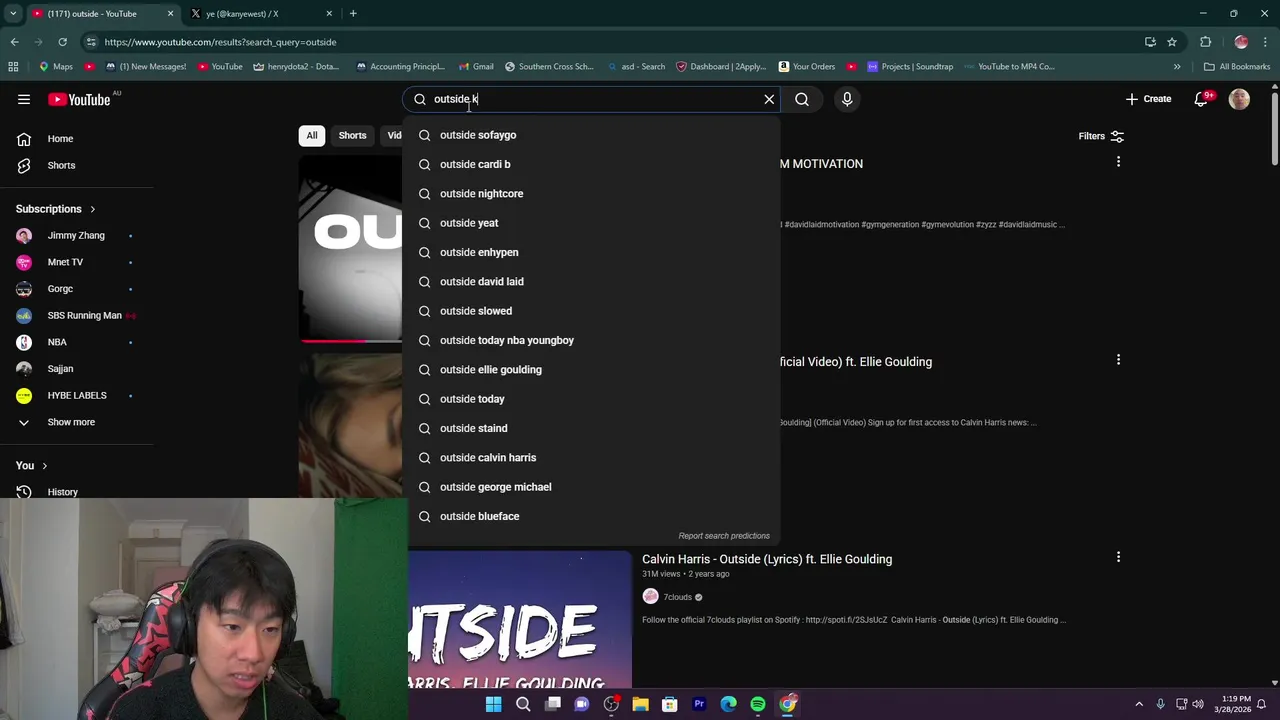Bookmark this page with the star icon

(1172, 42)
